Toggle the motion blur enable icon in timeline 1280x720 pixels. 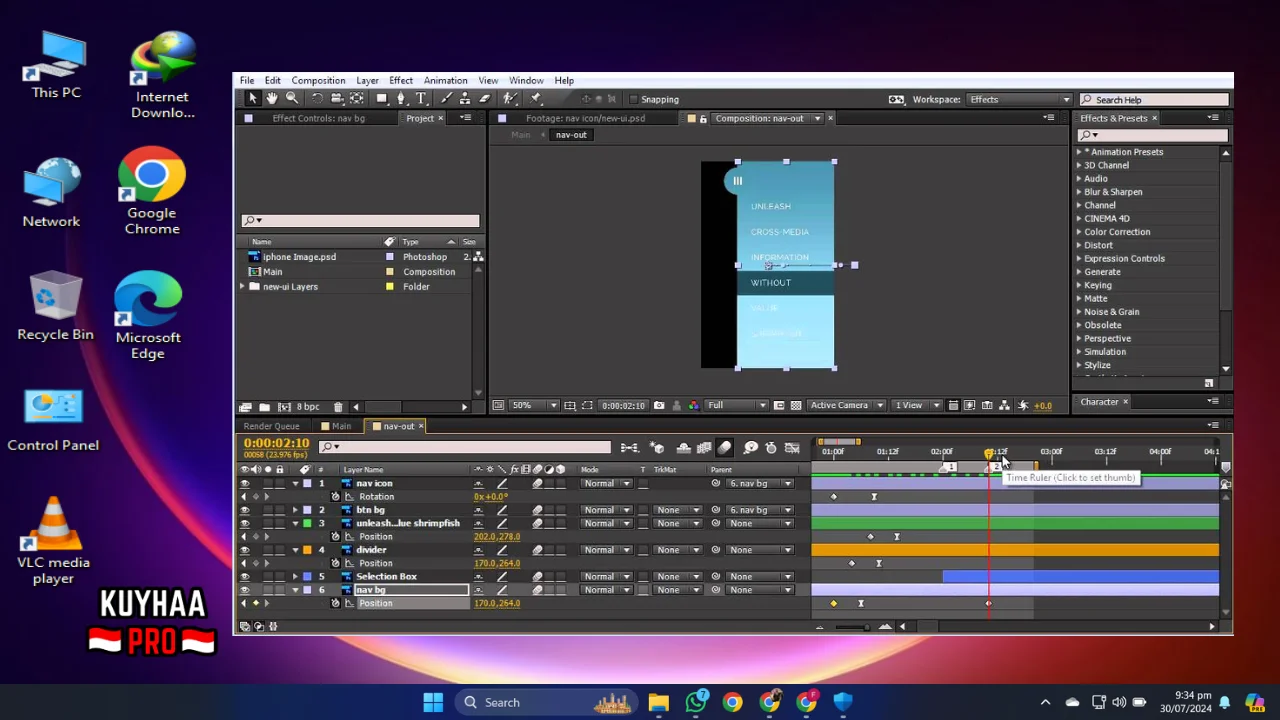[724, 448]
